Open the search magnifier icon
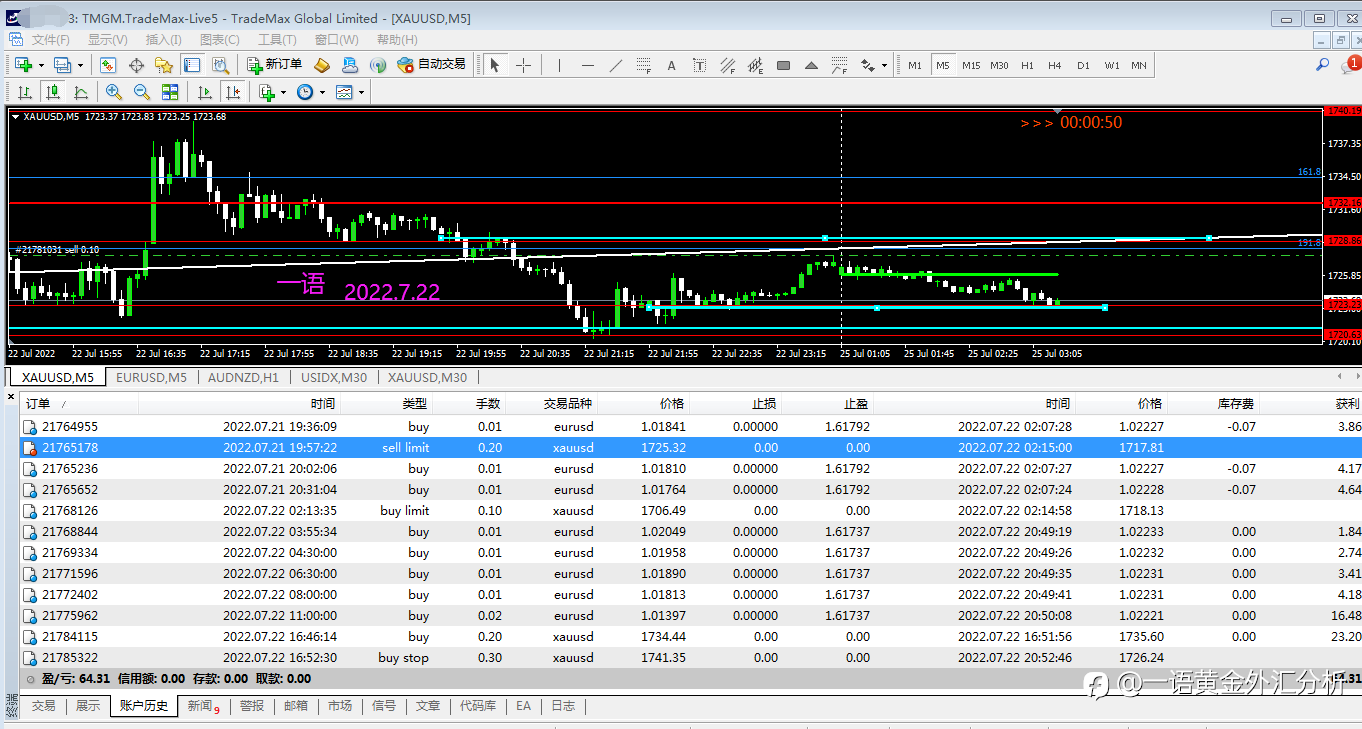 [1322, 65]
